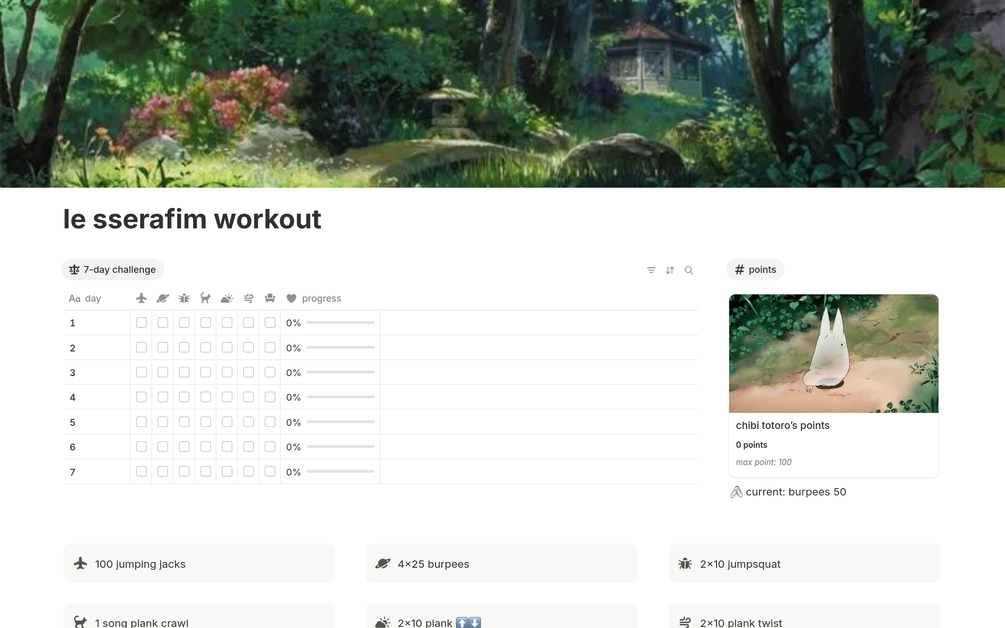Click the planet icon on burpees card

[x=383, y=563]
